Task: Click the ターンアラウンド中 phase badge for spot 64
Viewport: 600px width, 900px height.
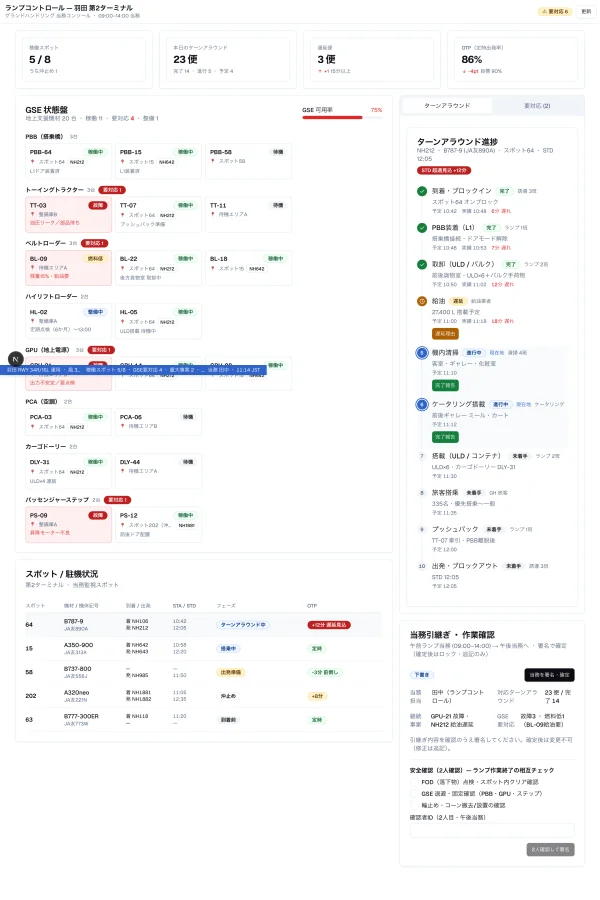Action: click(x=243, y=625)
